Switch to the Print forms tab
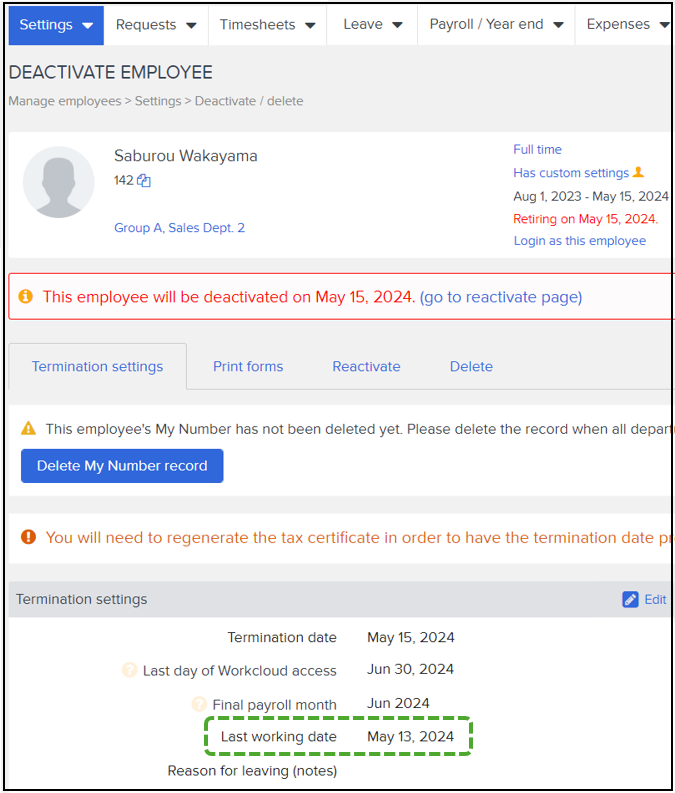 coord(248,366)
